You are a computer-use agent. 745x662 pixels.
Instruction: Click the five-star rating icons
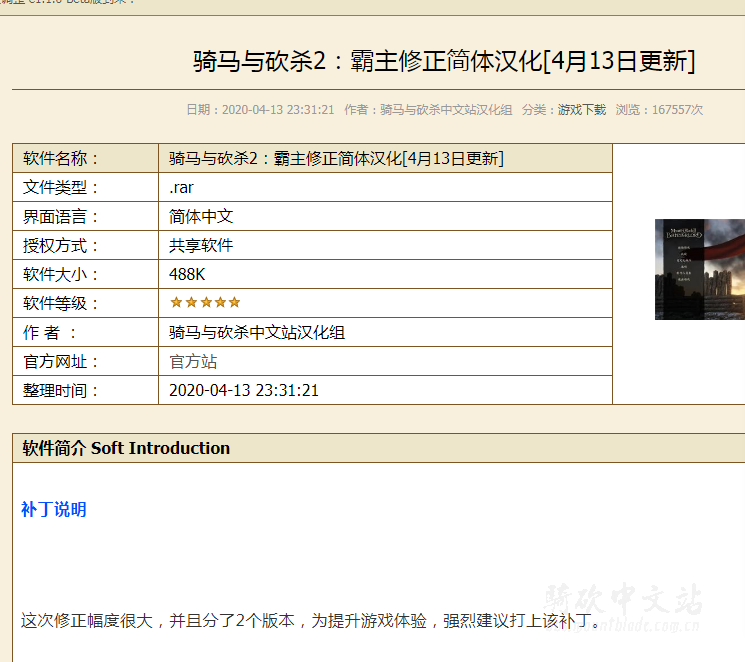click(x=205, y=302)
